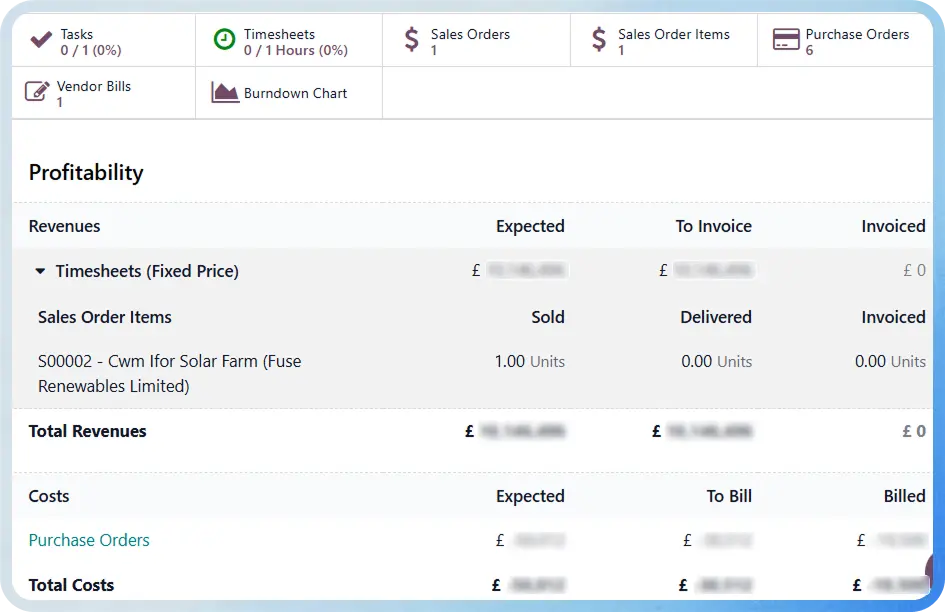Viewport: 945px width, 612px height.
Task: Open the Sales Order Items stat label
Action: (x=674, y=34)
